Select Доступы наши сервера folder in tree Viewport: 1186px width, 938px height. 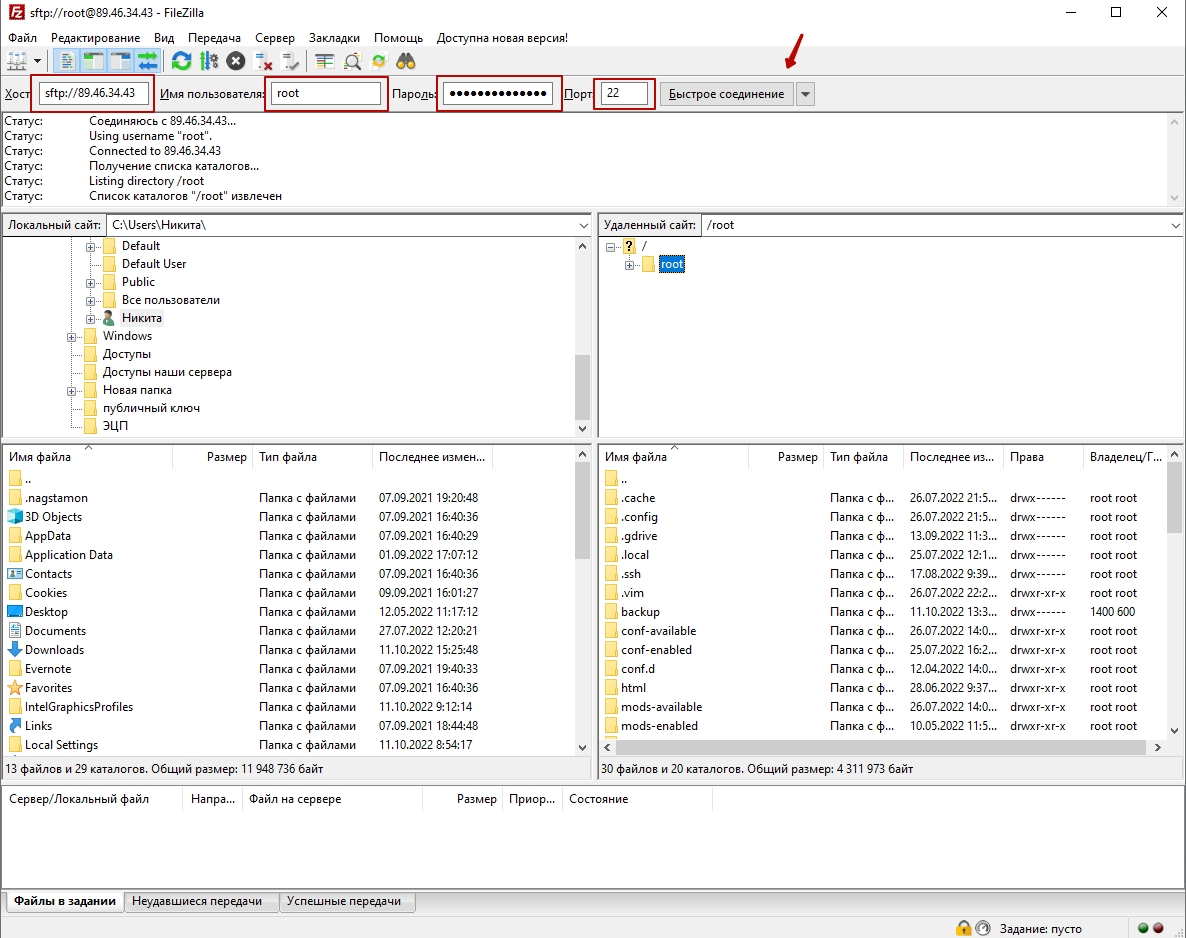tap(167, 372)
